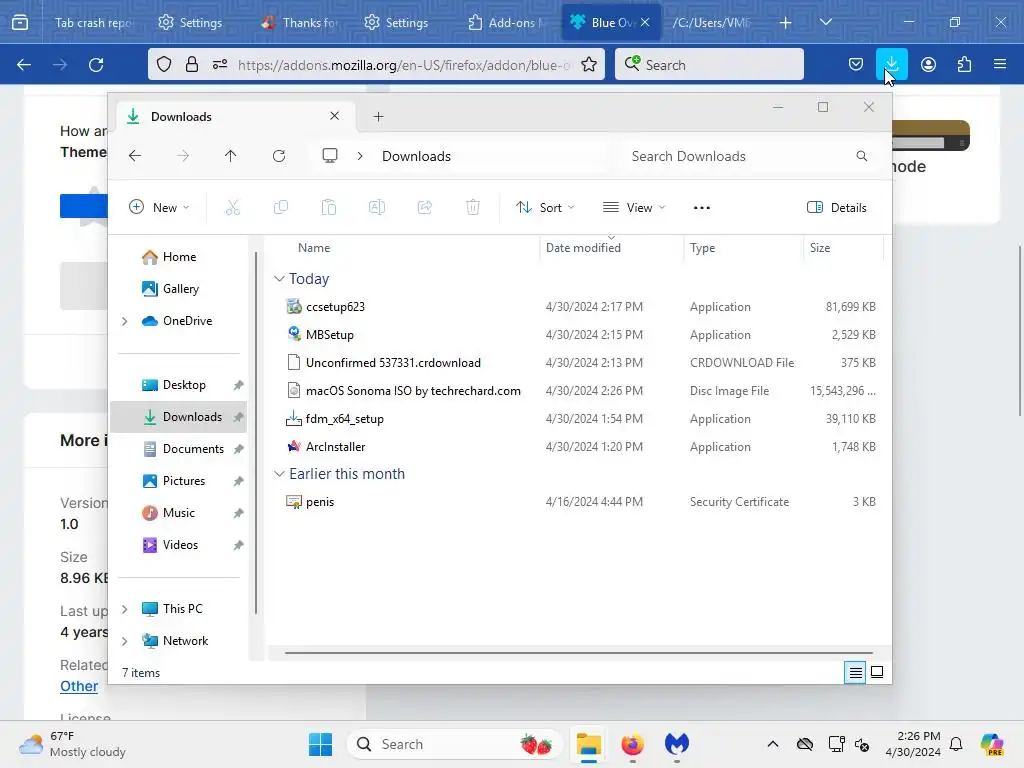
Task: Open Firefox Pocket save icon
Action: click(x=856, y=64)
